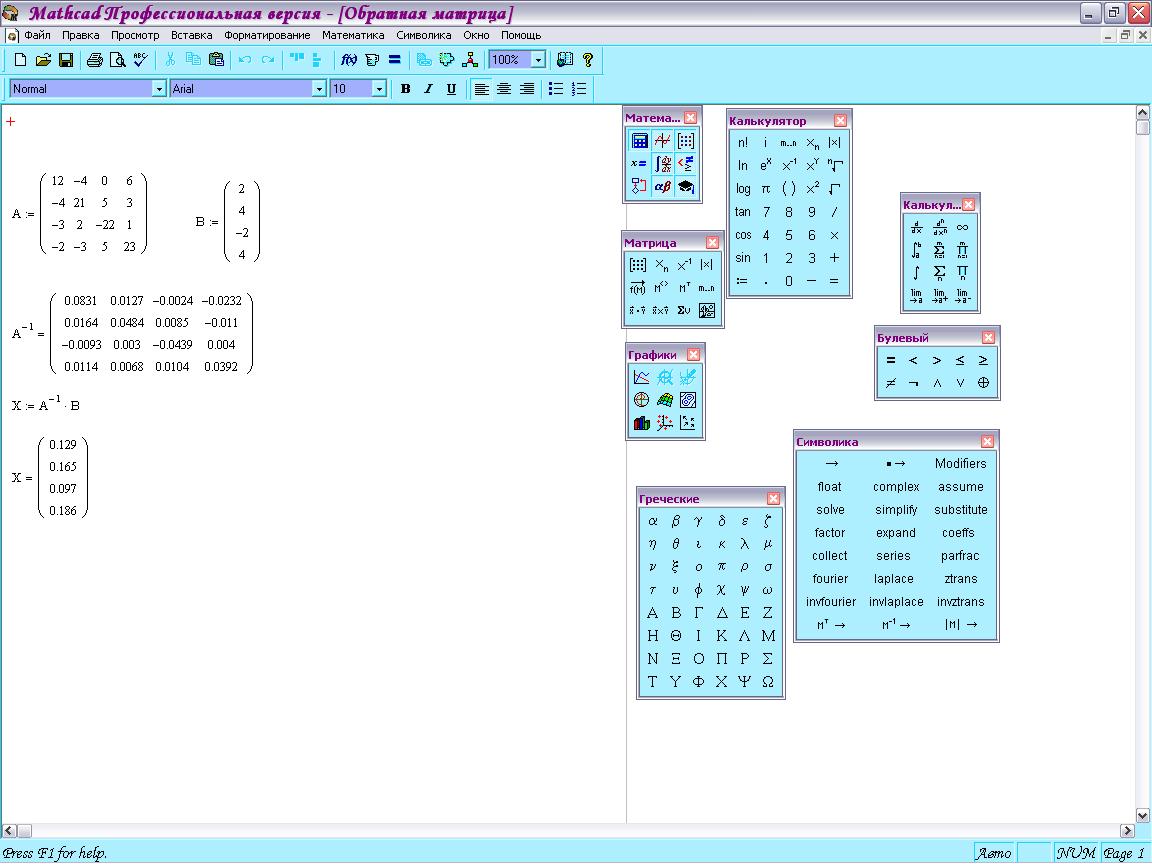Image resolution: width=1152 pixels, height=864 pixels.
Task: Open the Calculator palette icon in Math toolbar
Action: (x=639, y=140)
